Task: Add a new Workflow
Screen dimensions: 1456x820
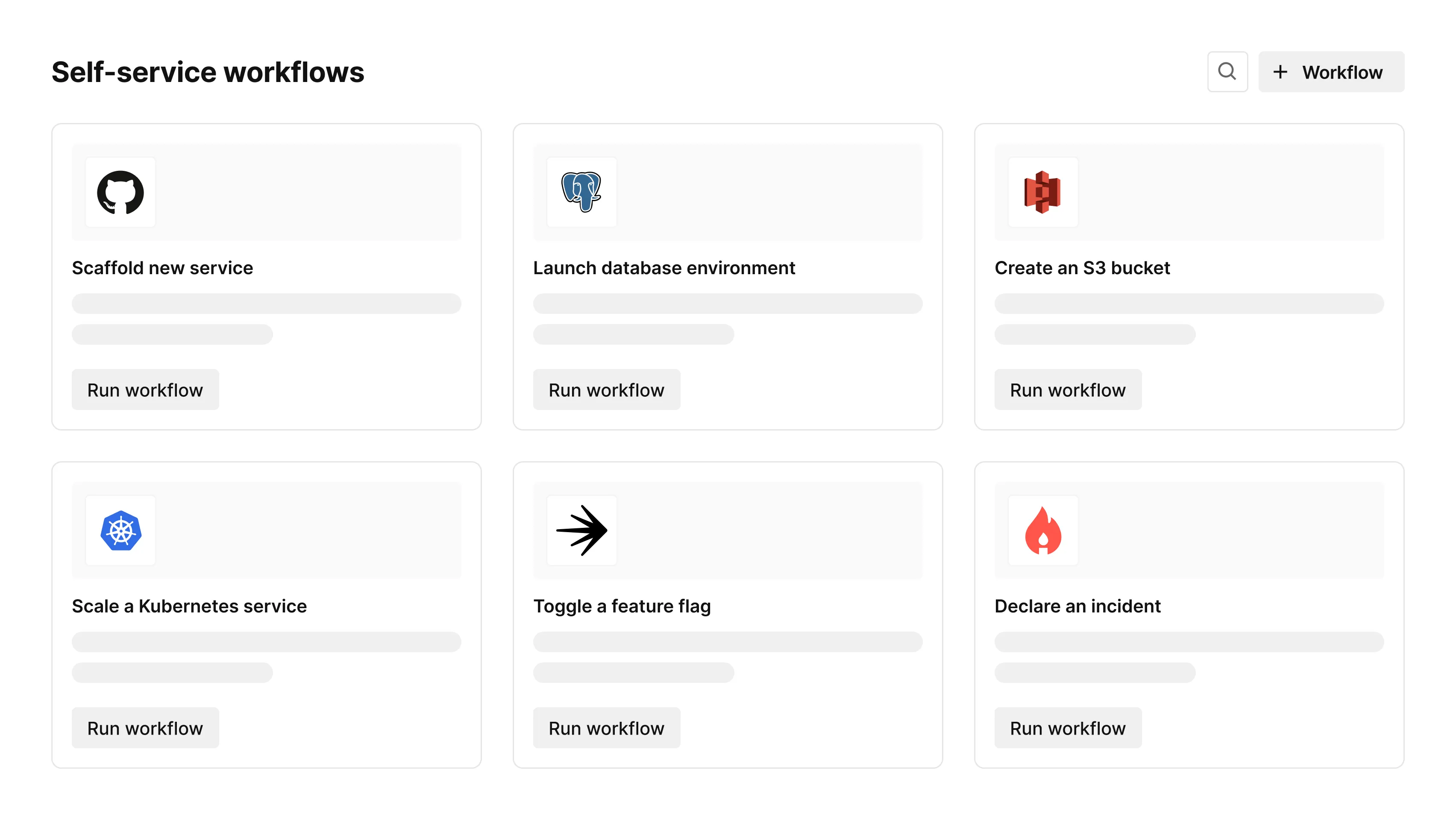Action: (1331, 72)
